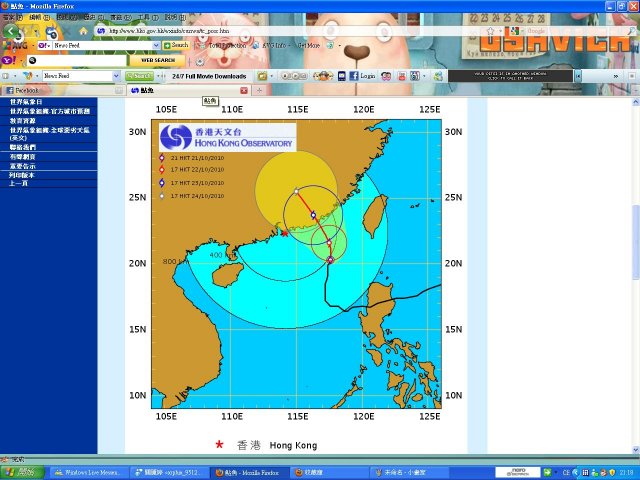Click the red YouTube icon on toolbar

[402, 76]
